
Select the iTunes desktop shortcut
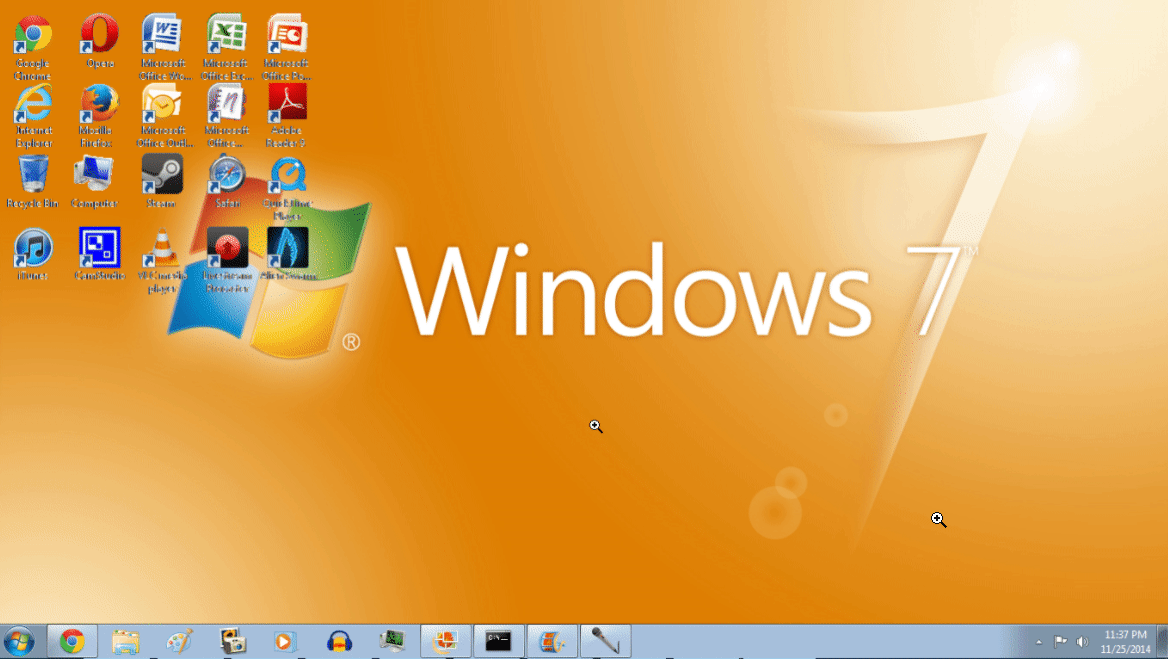pos(33,254)
